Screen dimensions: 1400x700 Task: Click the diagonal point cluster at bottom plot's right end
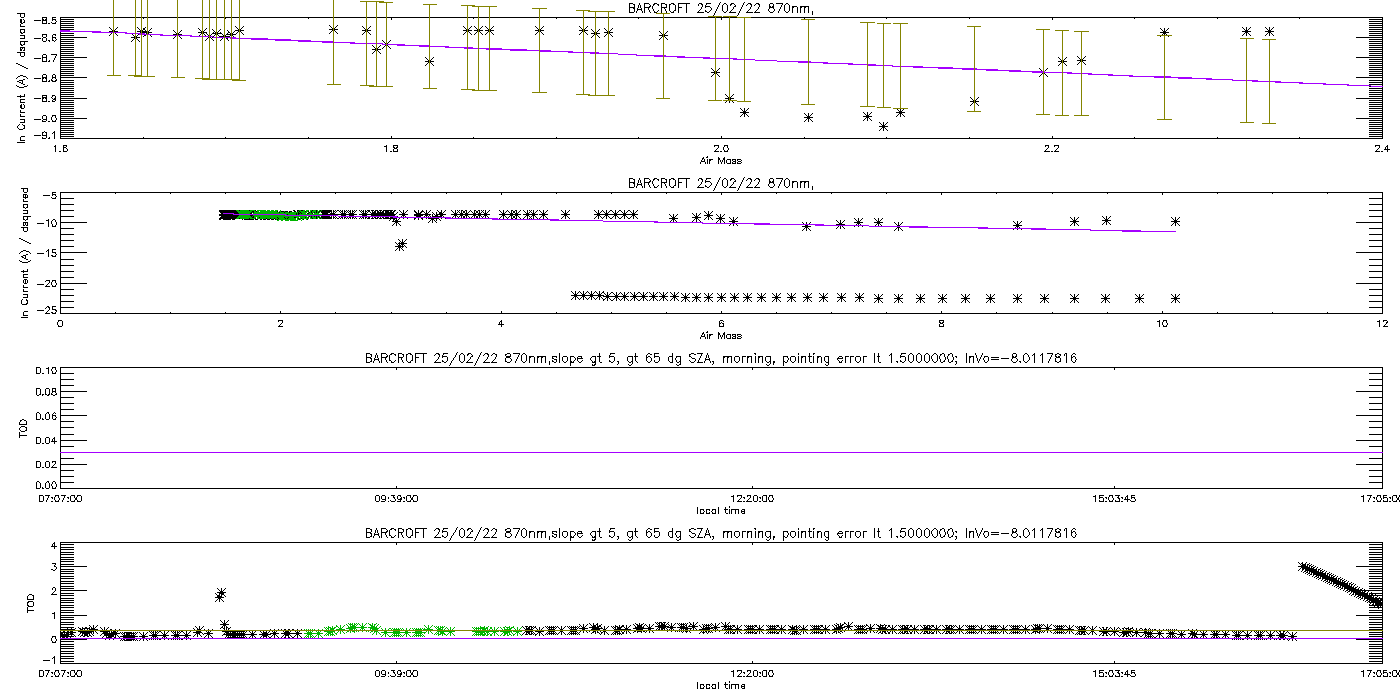tap(1340, 584)
